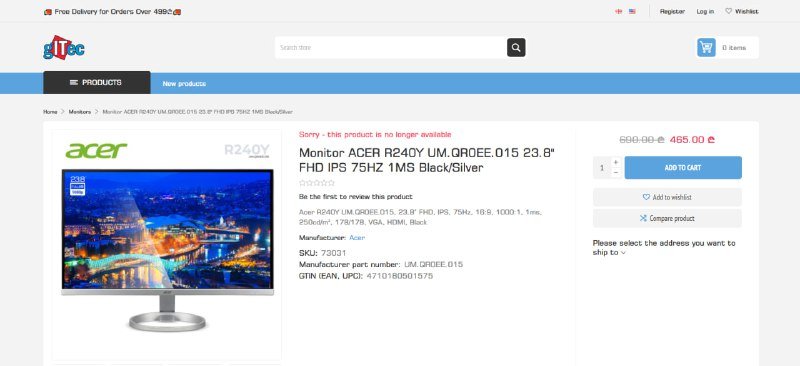Open the Acer manufacturer link
The width and height of the screenshot is (800, 366).
tap(357, 238)
